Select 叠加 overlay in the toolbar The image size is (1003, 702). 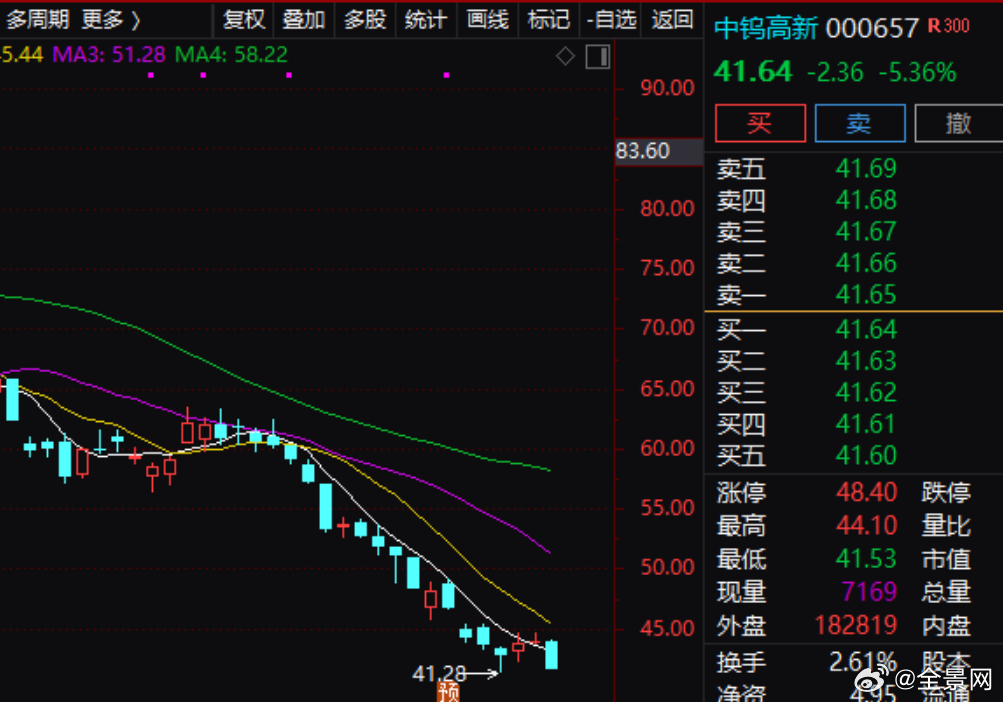coord(304,20)
